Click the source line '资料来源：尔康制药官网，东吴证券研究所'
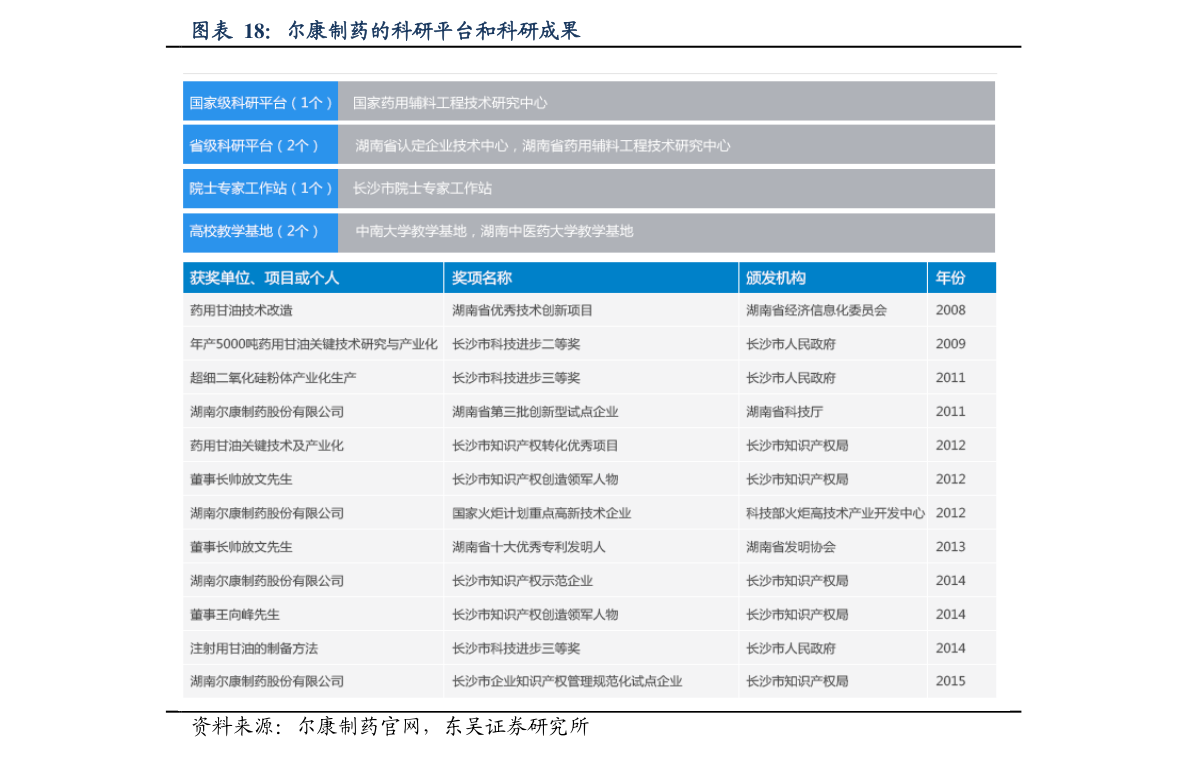This screenshot has height=758, width=1191. (390, 726)
